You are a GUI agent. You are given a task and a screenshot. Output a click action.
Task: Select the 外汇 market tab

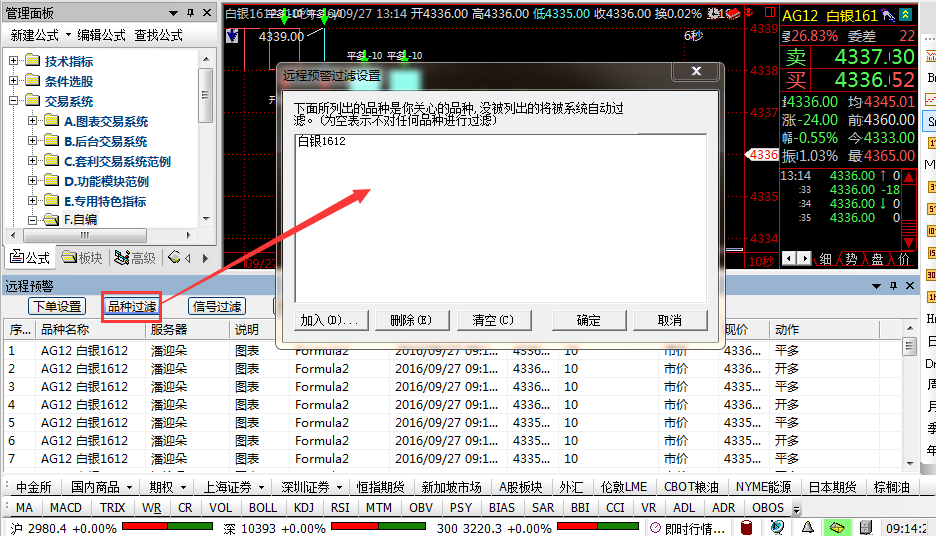click(571, 487)
